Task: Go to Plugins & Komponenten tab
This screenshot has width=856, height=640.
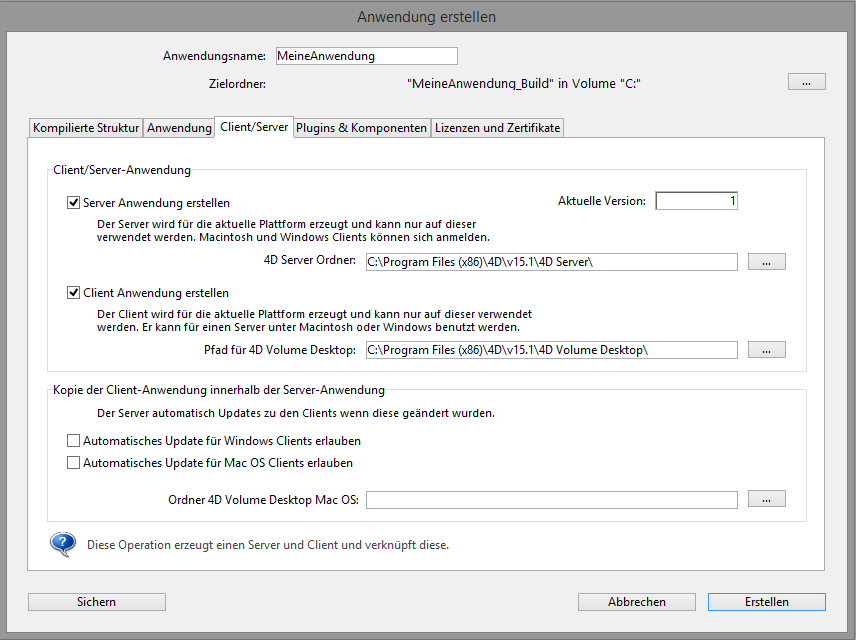Action: pyautogui.click(x=361, y=128)
